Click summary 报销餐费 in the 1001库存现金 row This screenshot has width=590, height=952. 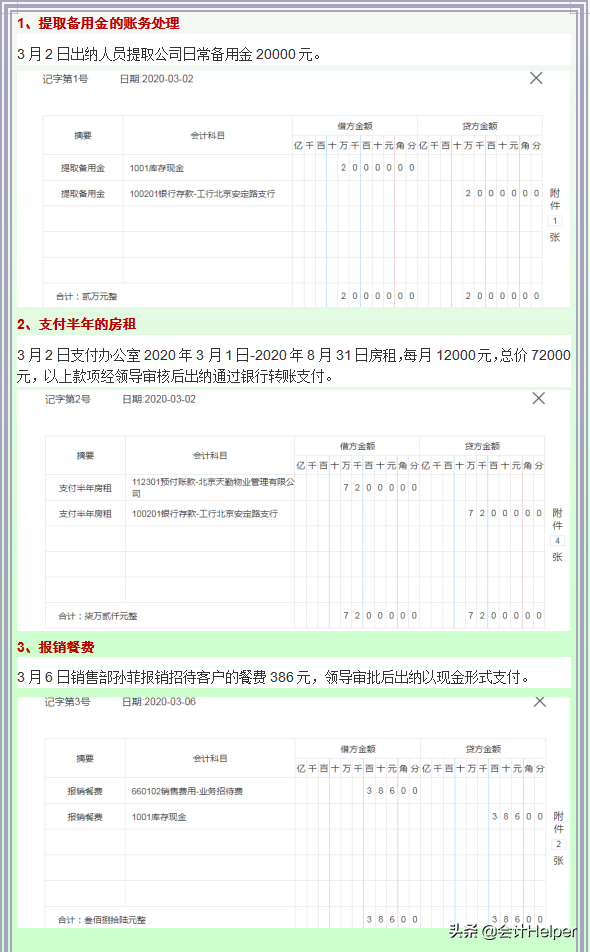(85, 817)
